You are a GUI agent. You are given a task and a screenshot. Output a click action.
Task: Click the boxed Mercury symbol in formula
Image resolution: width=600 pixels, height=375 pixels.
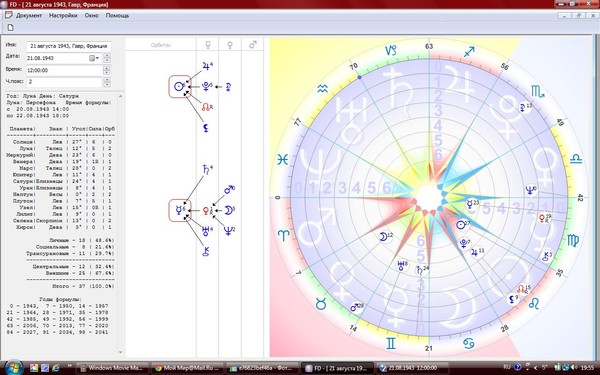[x=179, y=210]
